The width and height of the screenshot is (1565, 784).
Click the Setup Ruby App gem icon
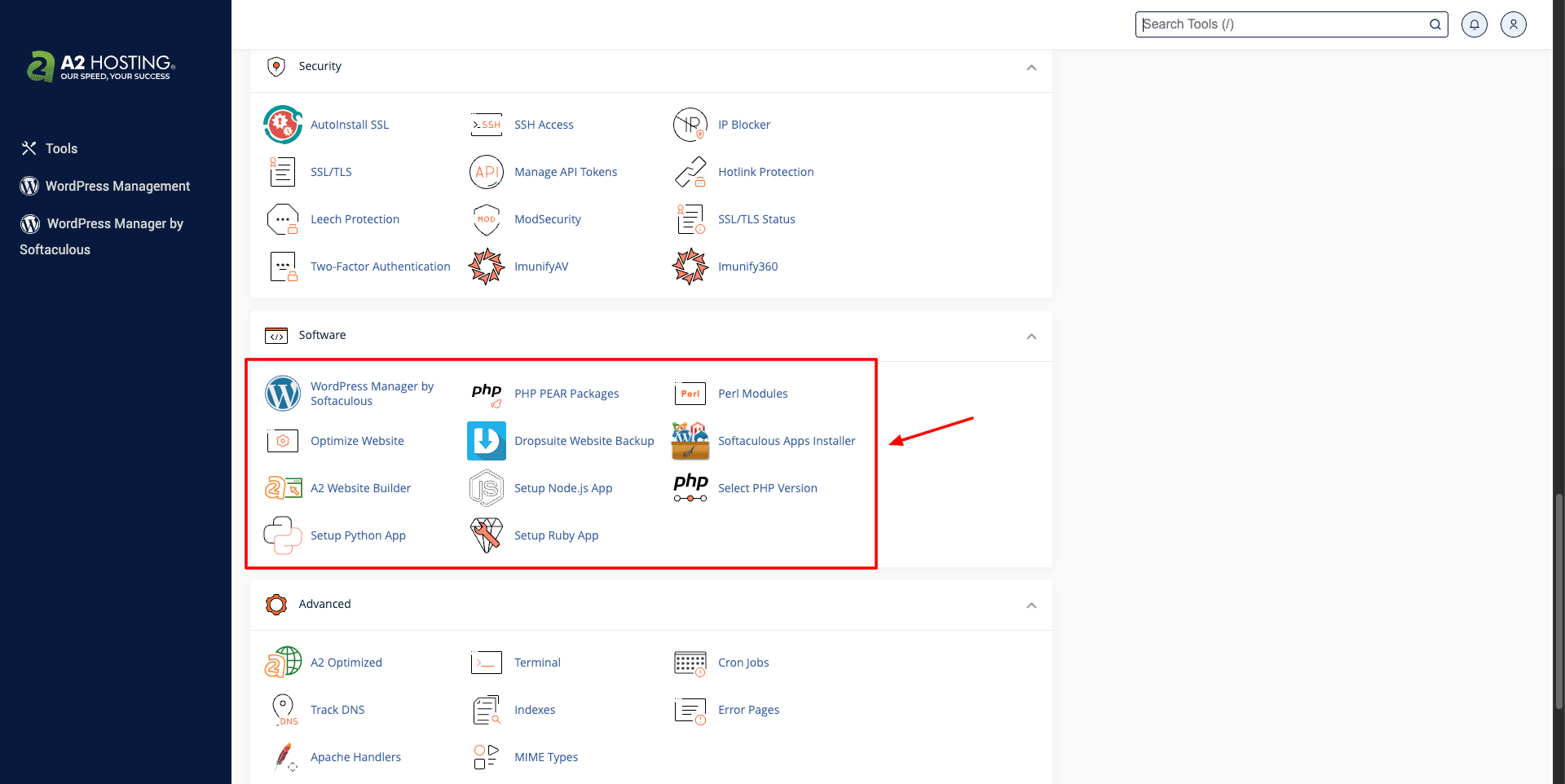[487, 535]
